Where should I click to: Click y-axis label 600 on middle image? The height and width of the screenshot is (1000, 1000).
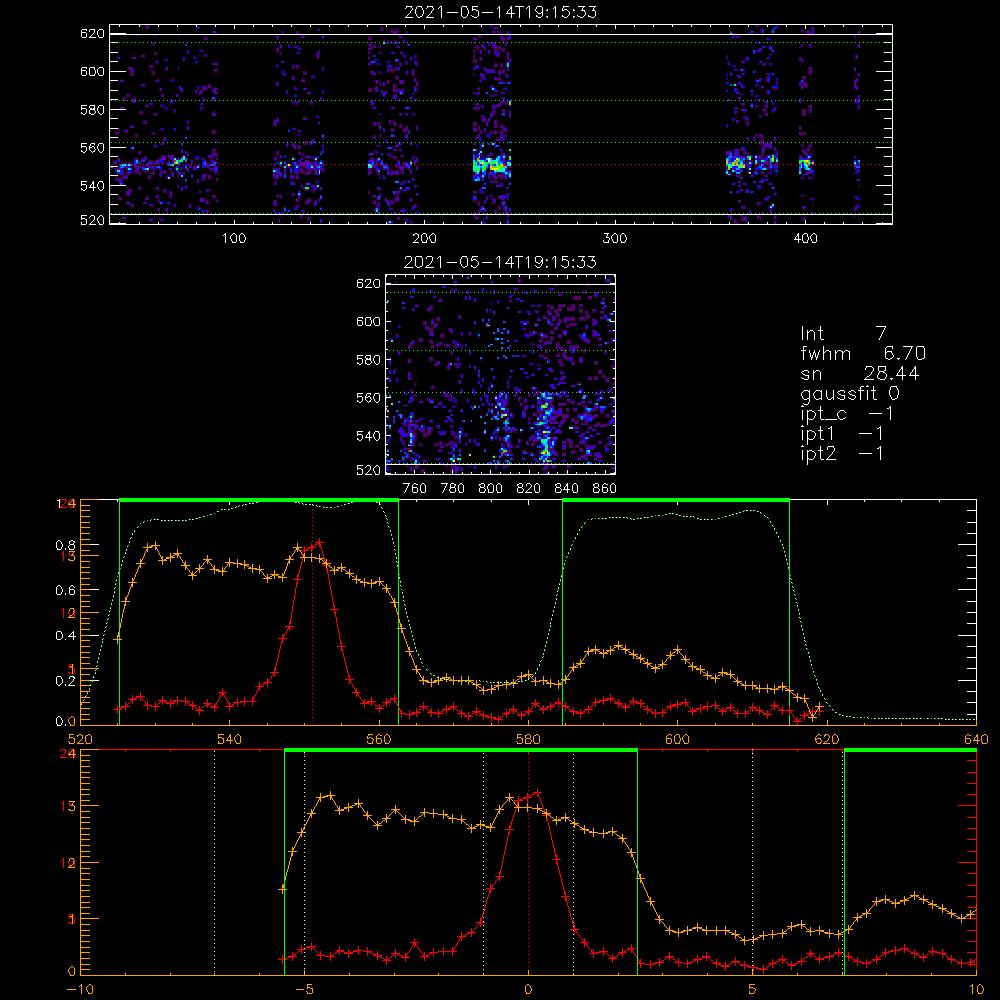(x=368, y=321)
